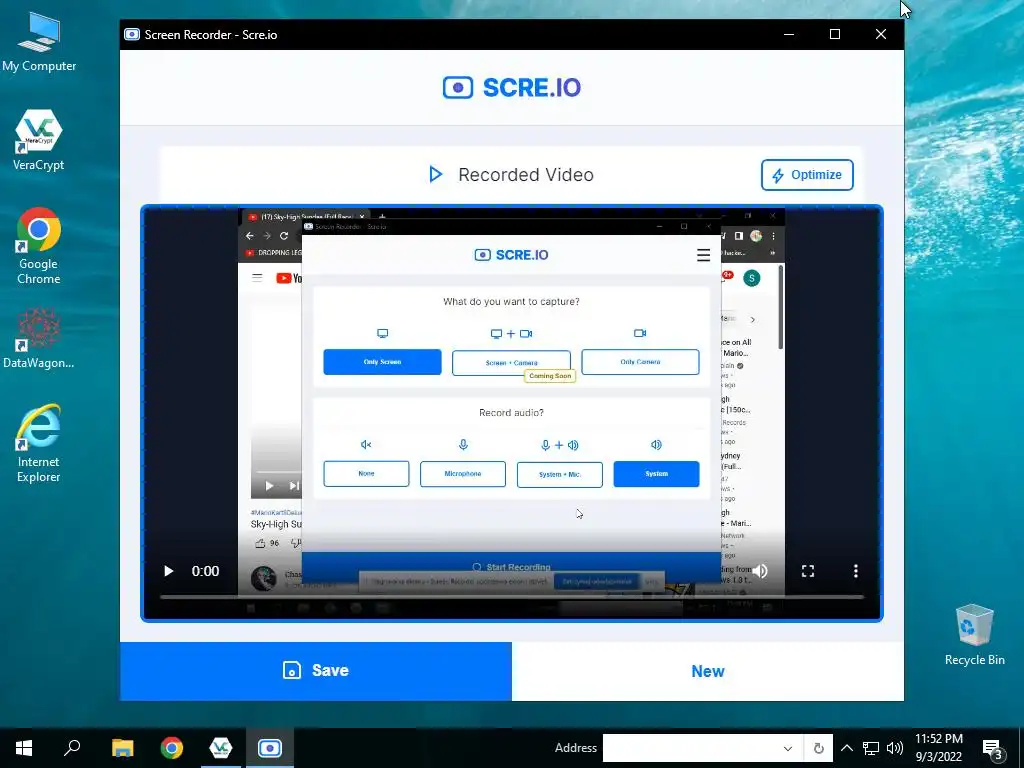The width and height of the screenshot is (1024, 768).
Task: Click the Screen Recorder taskbar icon
Action: point(270,748)
